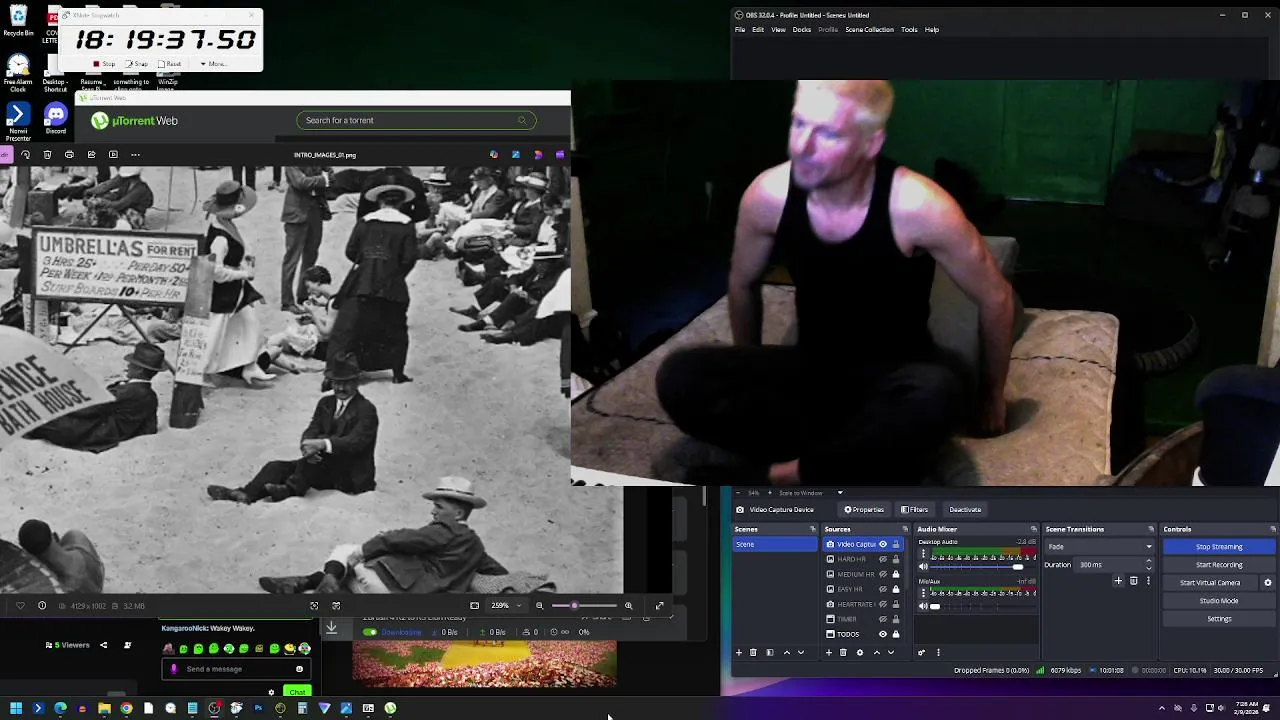The width and height of the screenshot is (1280, 720).
Task: Mute Desktop Audio speaker icon
Action: pyautogui.click(x=923, y=566)
